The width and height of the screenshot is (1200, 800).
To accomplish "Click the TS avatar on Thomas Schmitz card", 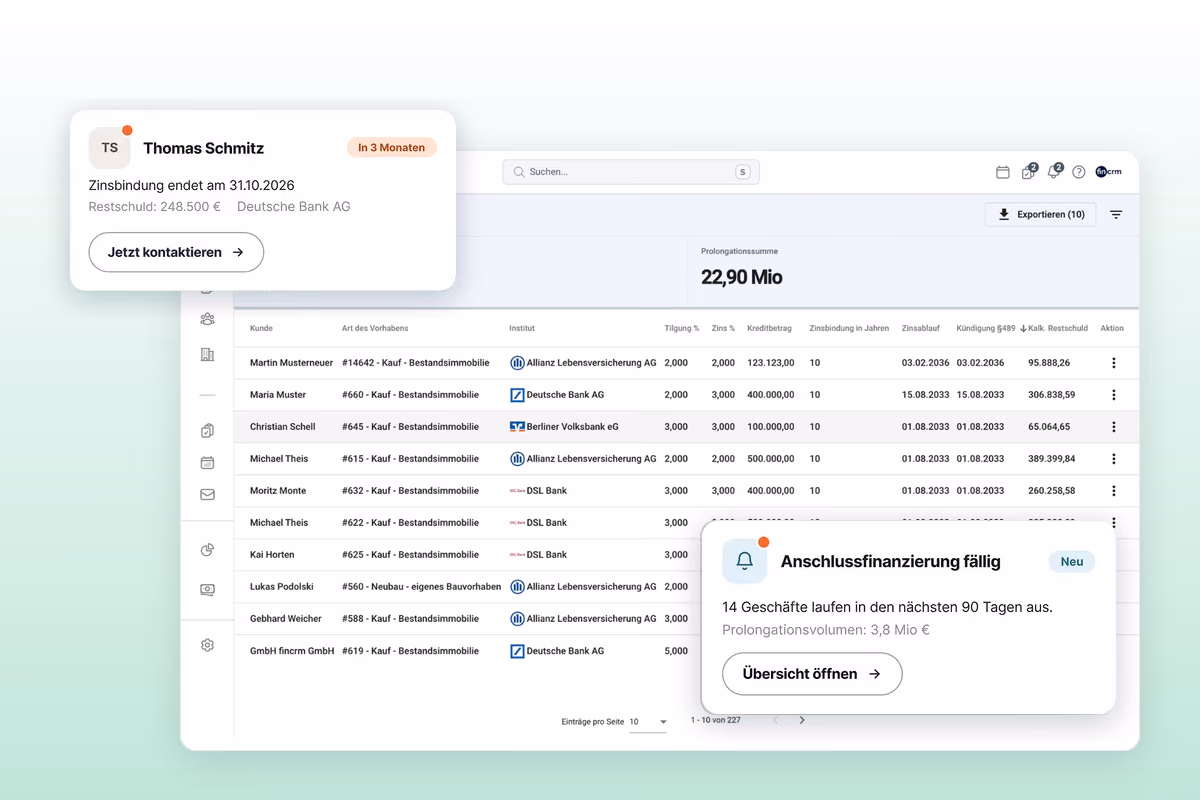I will tap(110, 148).
